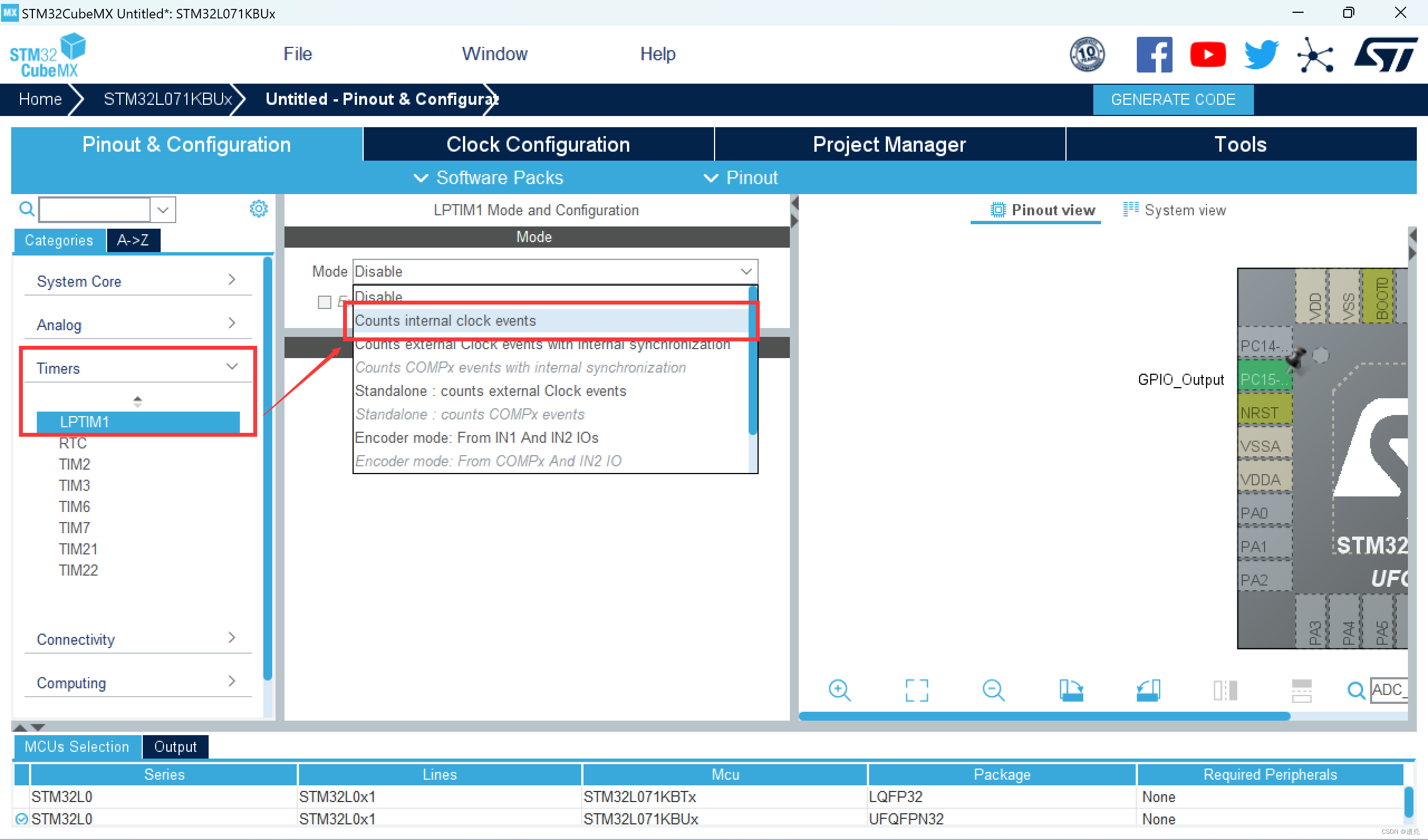Expand the Pinout dropdown menu

pyautogui.click(x=741, y=177)
